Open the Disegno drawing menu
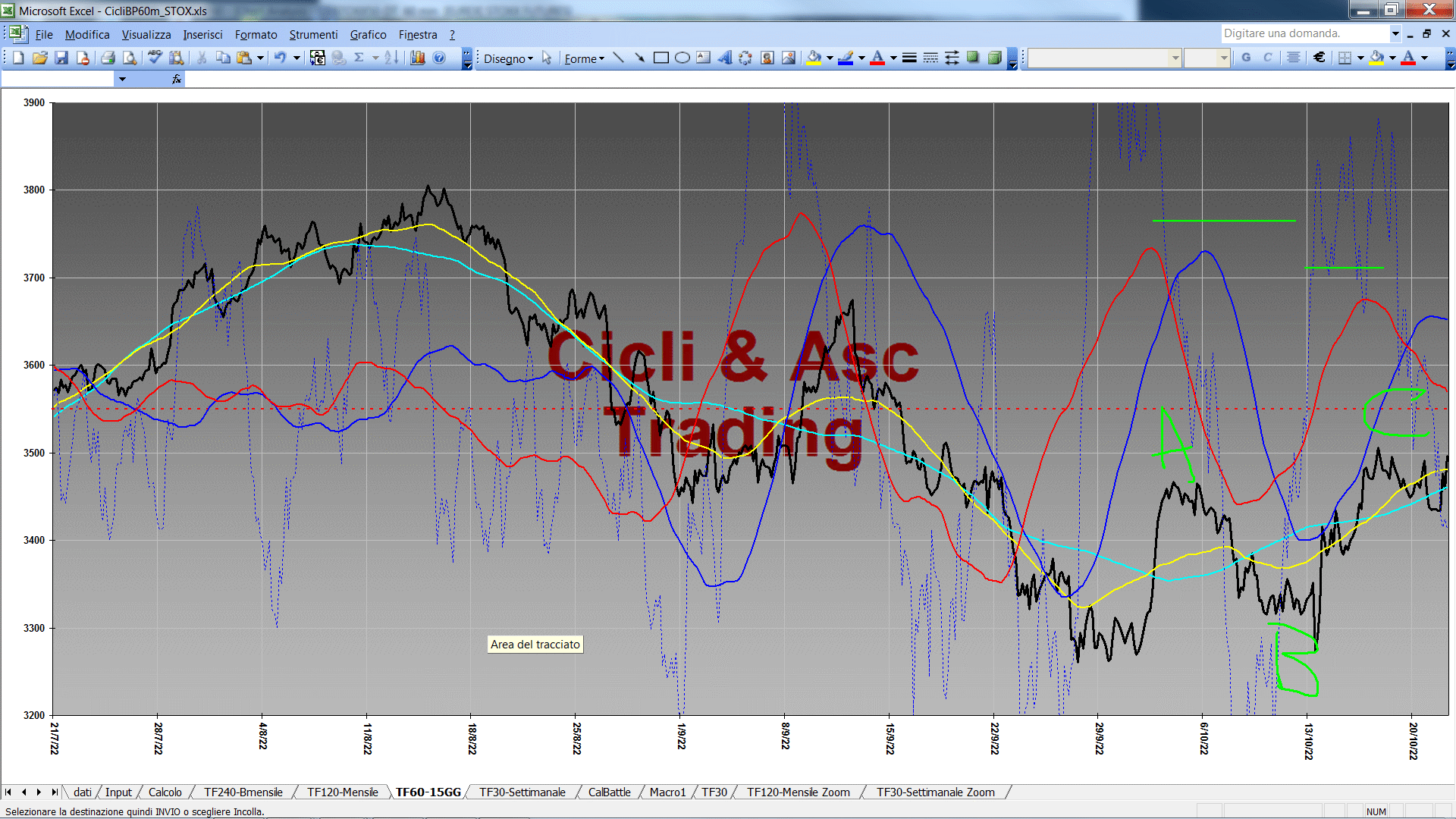The image size is (1456, 819). [508, 58]
